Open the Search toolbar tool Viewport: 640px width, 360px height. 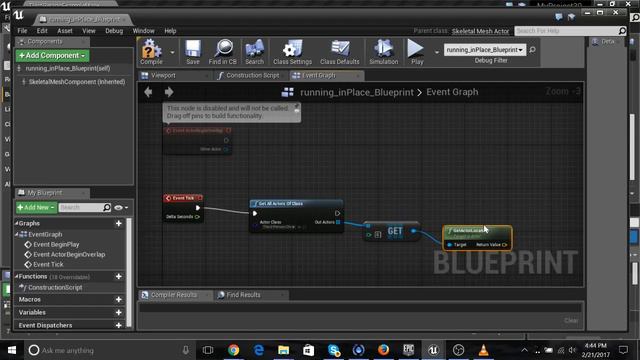tap(254, 52)
